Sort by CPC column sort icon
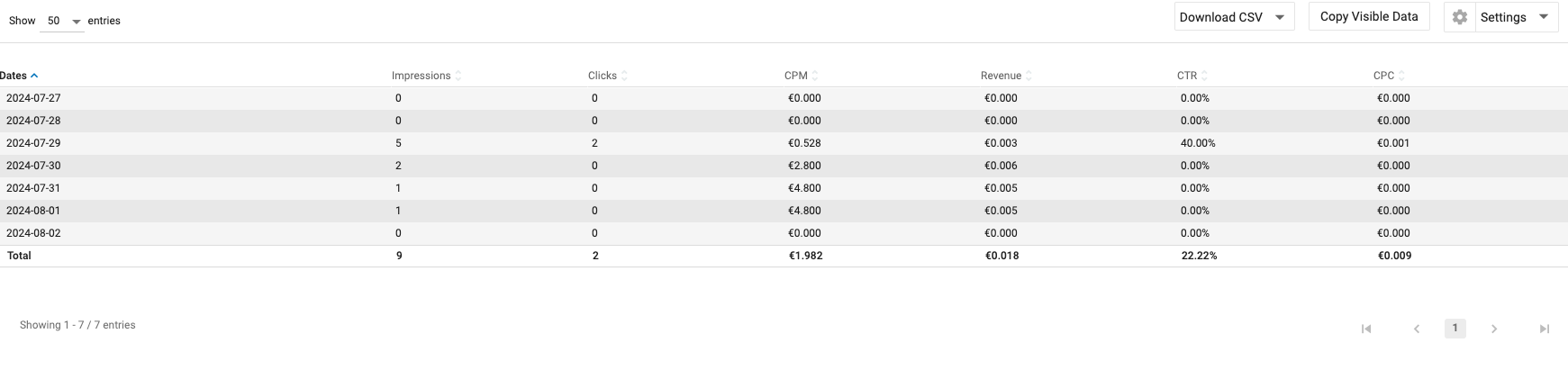This screenshot has height=370, width=1568. 1401,76
